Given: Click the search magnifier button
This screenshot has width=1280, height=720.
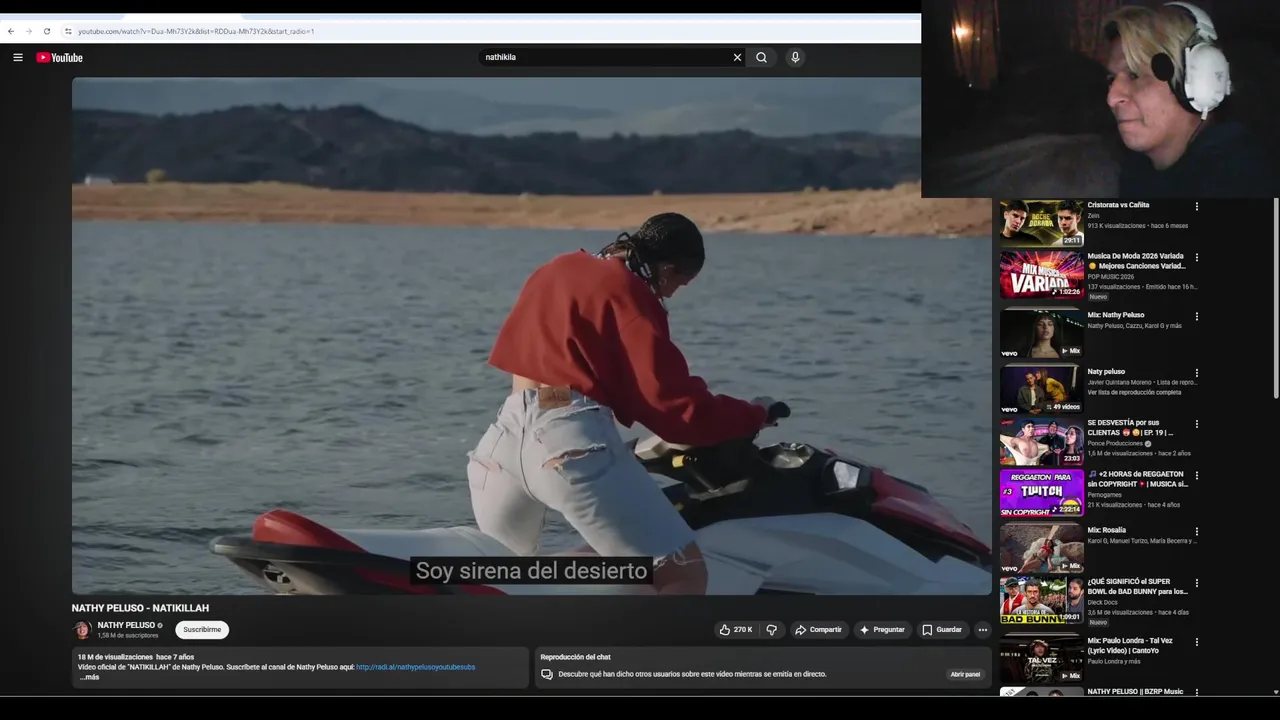Looking at the screenshot, I should pos(762,57).
